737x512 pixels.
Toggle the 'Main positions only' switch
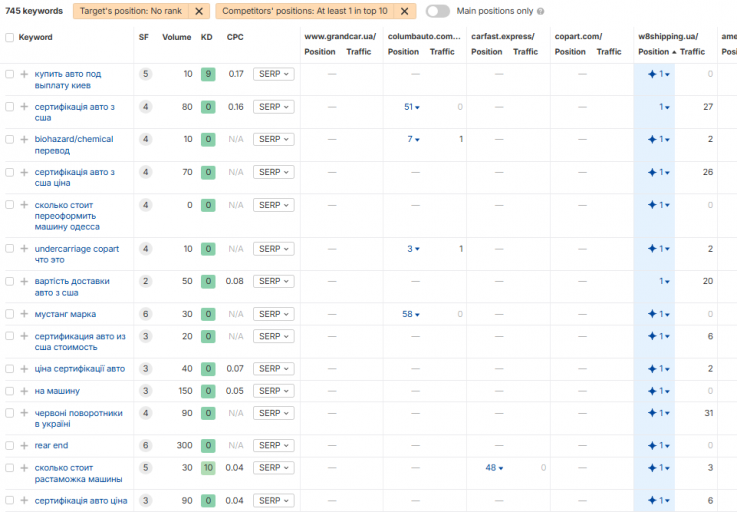point(438,11)
